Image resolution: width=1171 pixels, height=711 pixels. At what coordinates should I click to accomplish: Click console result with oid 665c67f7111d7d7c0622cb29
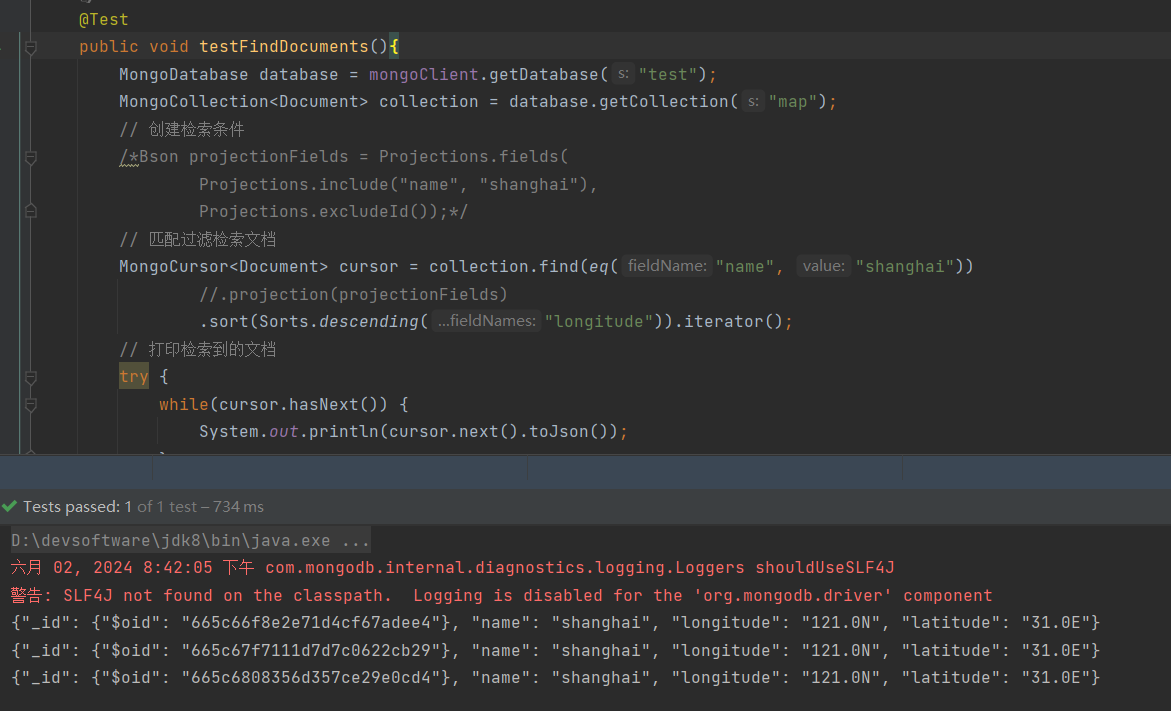coord(556,651)
